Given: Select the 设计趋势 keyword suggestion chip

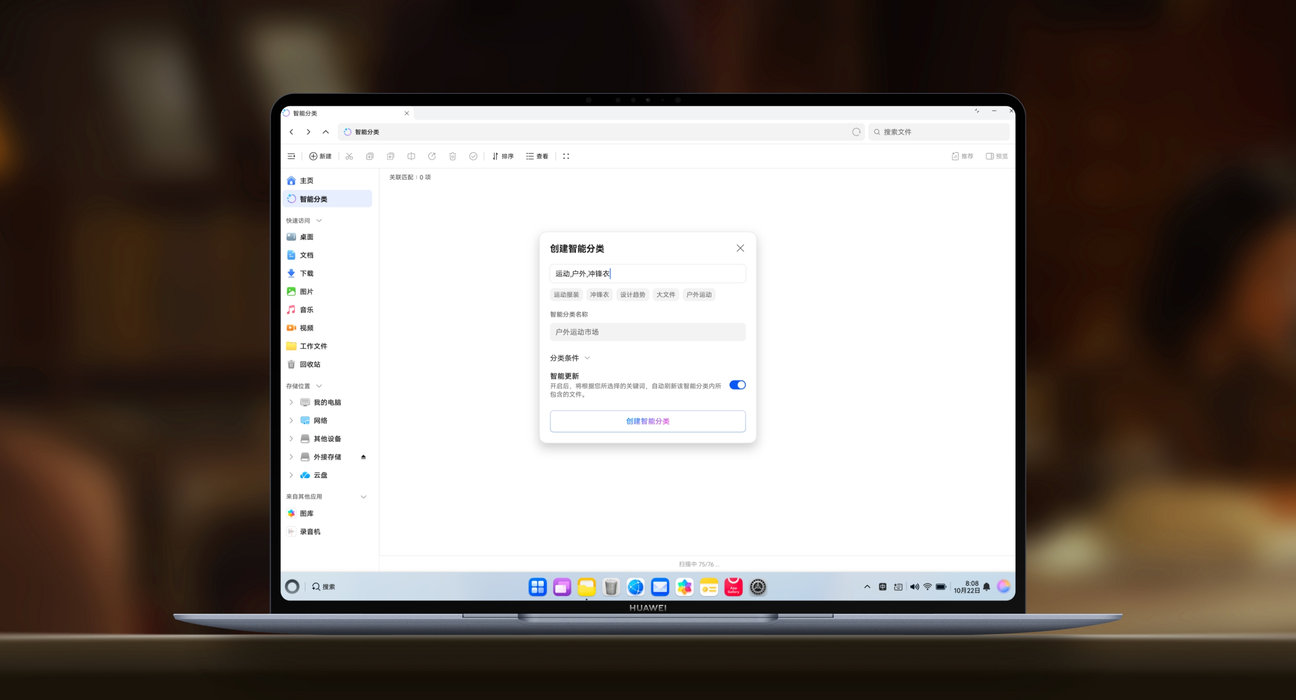Looking at the screenshot, I should click(632, 295).
